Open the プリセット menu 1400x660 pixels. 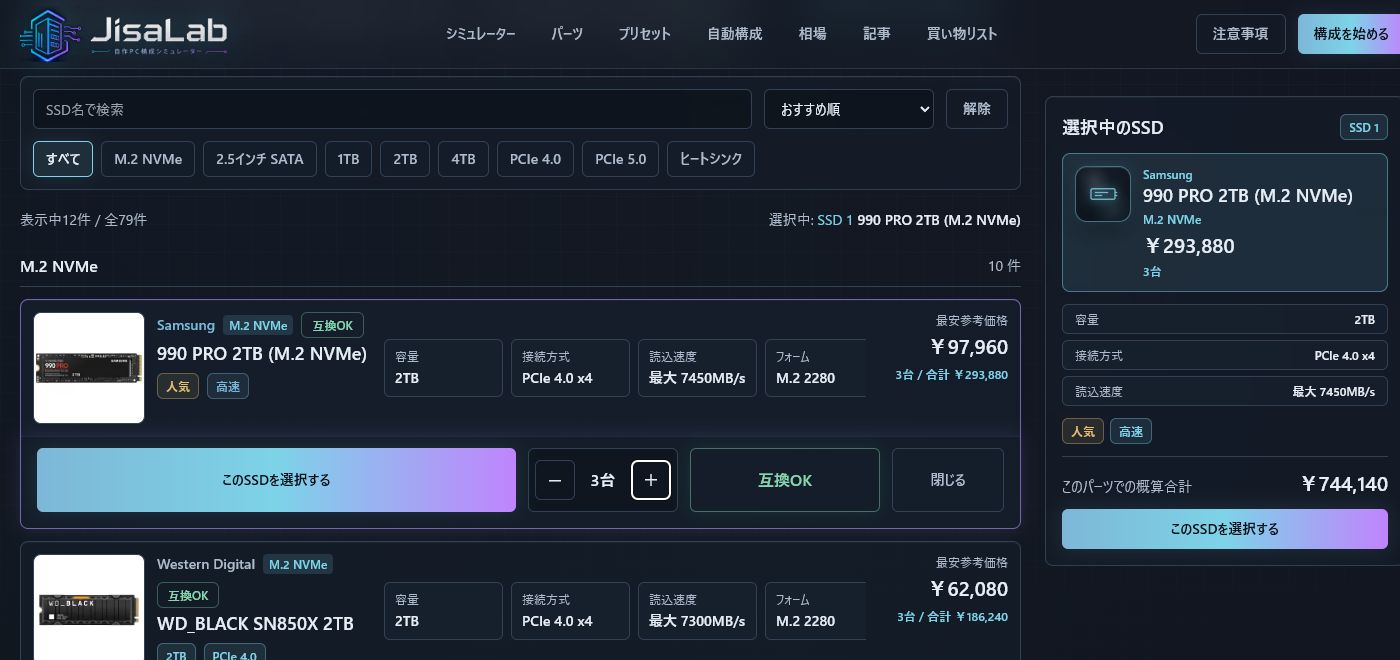coord(645,34)
